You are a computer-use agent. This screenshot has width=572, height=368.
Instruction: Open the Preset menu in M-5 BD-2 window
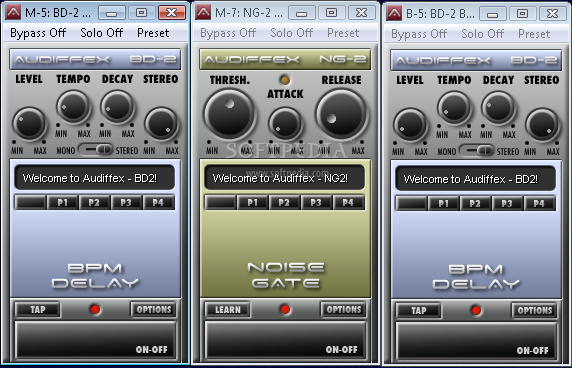[x=153, y=33]
